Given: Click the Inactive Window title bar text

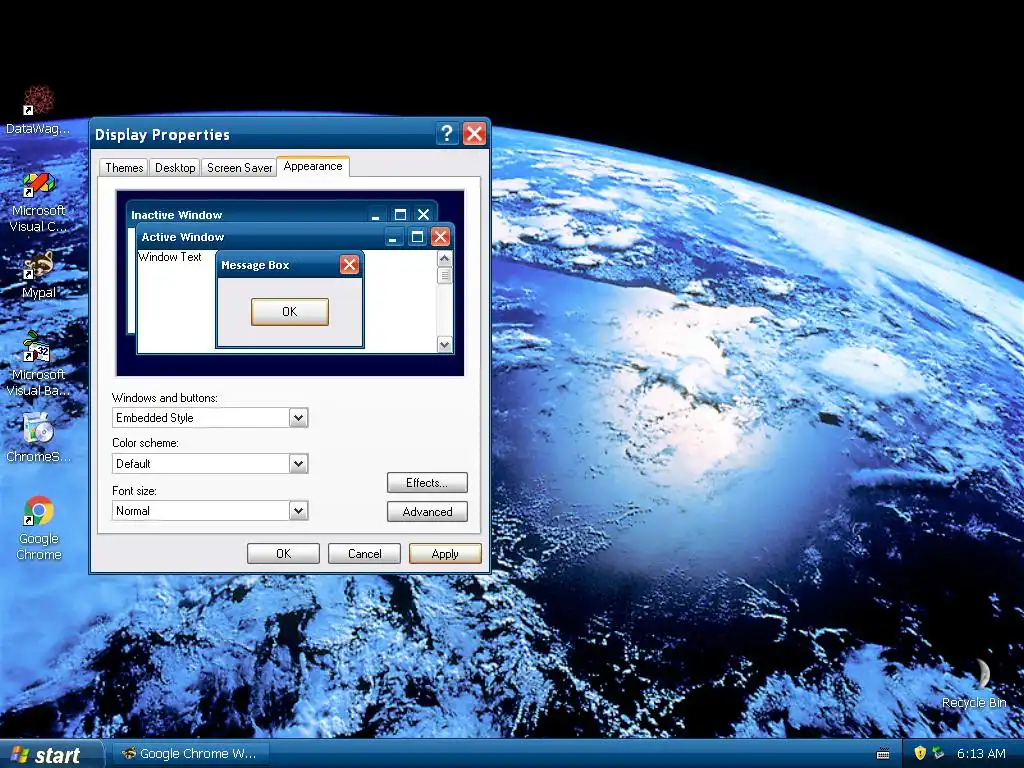Looking at the screenshot, I should pos(176,215).
